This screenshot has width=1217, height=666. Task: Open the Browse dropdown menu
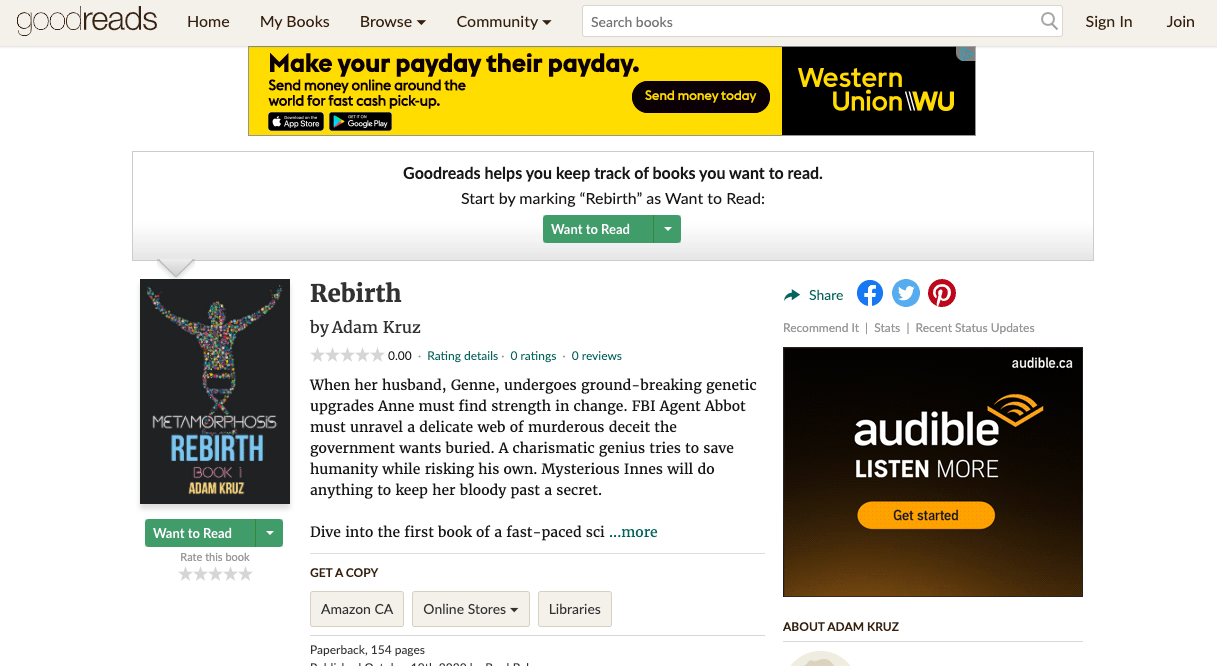393,21
